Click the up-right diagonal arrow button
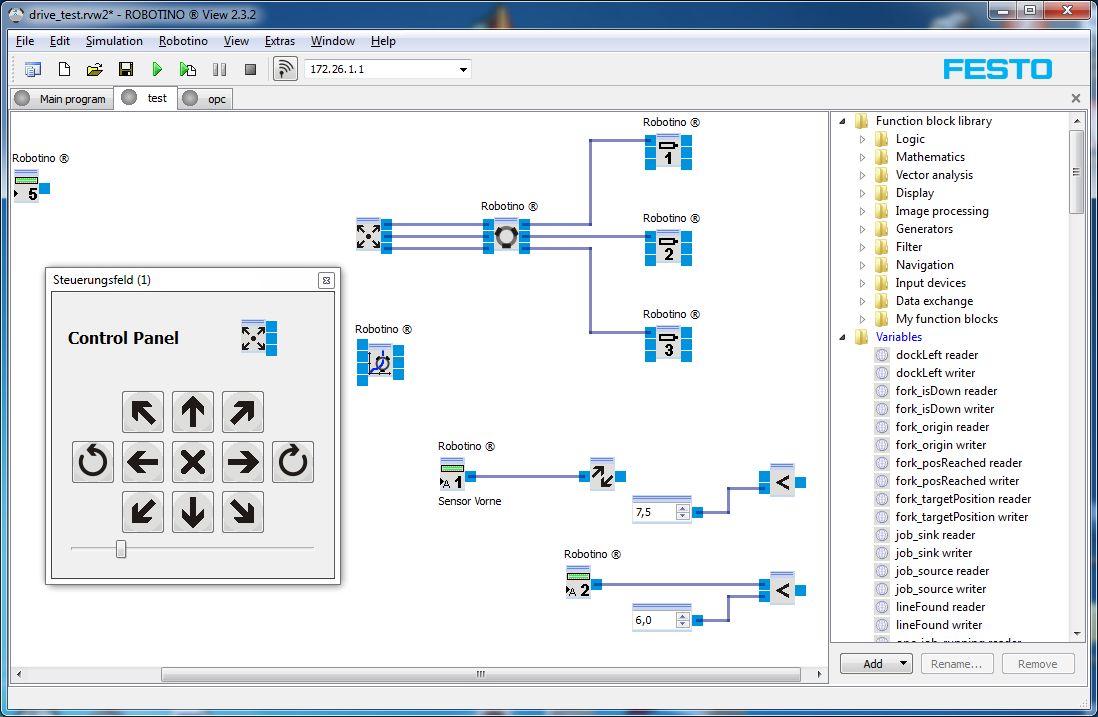The height and width of the screenshot is (717, 1098). click(243, 412)
